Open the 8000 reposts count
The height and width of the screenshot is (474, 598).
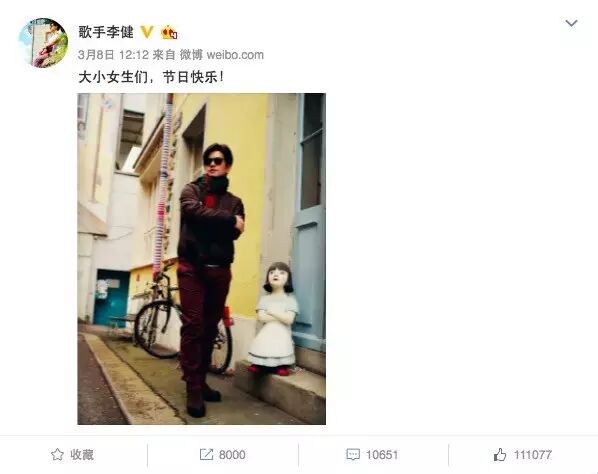click(x=232, y=455)
